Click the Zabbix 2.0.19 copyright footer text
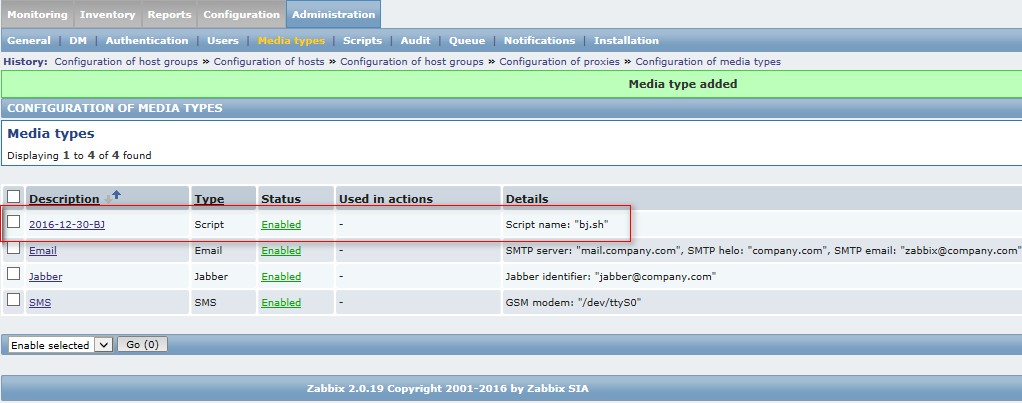This screenshot has height=403, width=1022. click(x=447, y=389)
